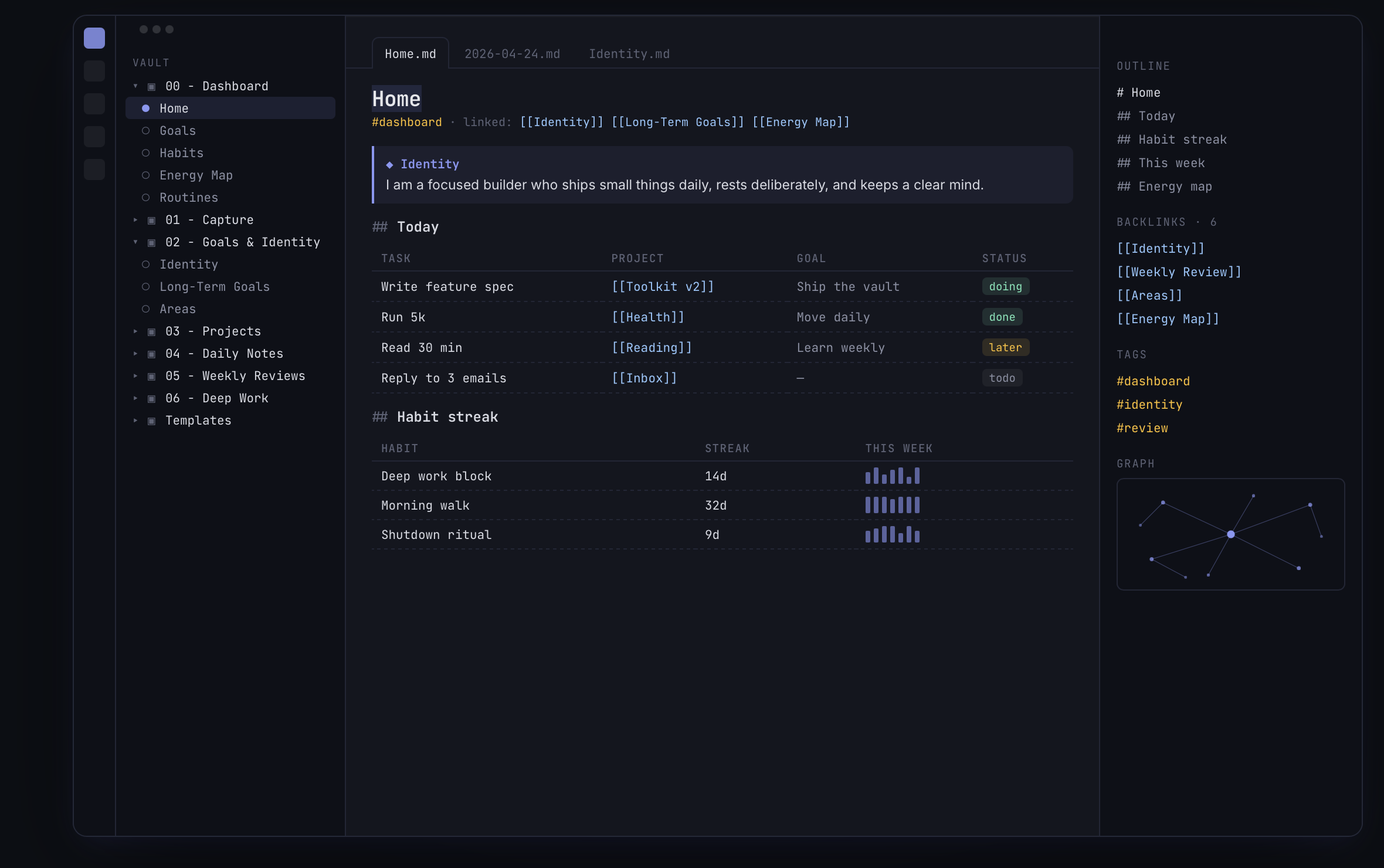The image size is (1384, 868).
Task: Jump to ## Habit streak in outline
Action: click(x=1172, y=140)
